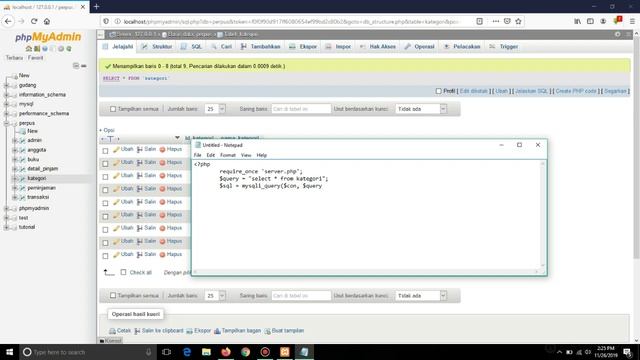The height and width of the screenshot is (360, 640).
Task: Collapse all databases in the navigation tree
Action: [76, 66]
